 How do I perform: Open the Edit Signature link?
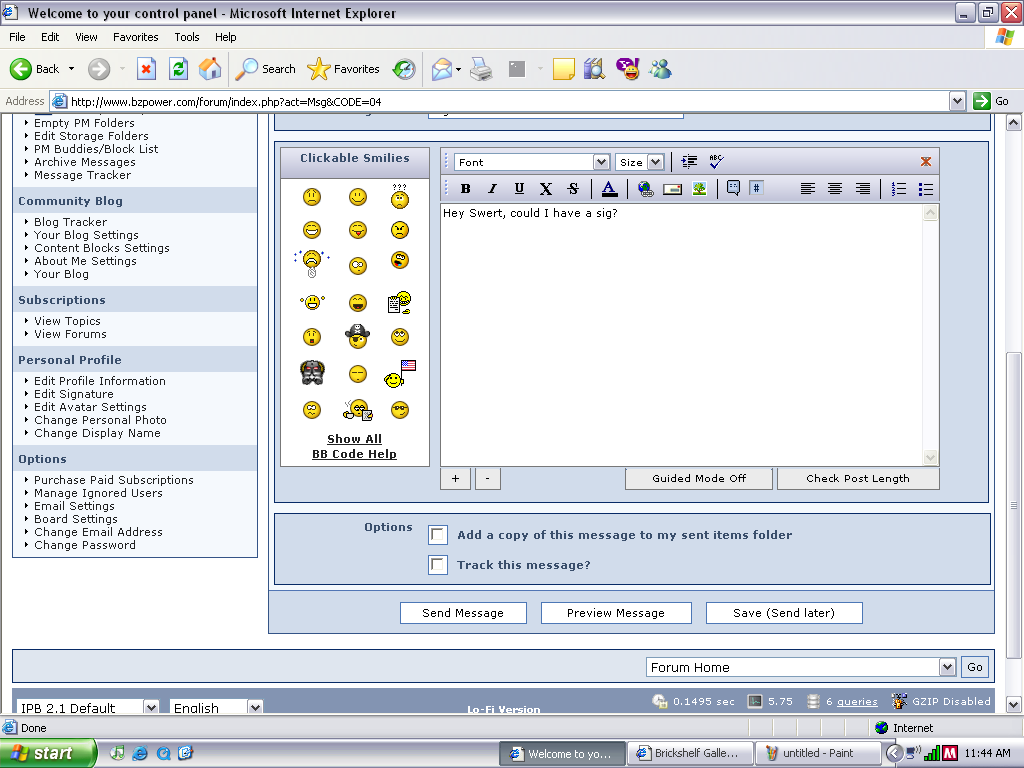[x=73, y=394]
